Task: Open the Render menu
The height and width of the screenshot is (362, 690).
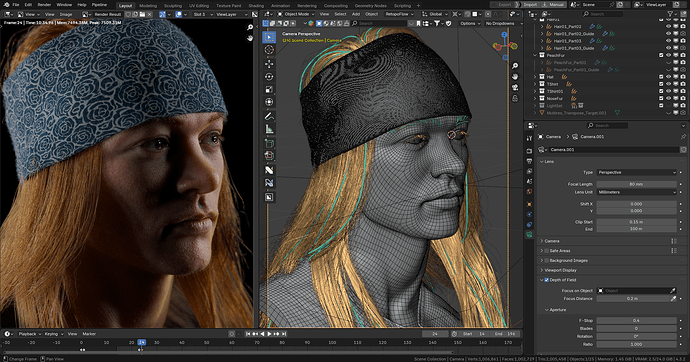Action: coord(44,5)
